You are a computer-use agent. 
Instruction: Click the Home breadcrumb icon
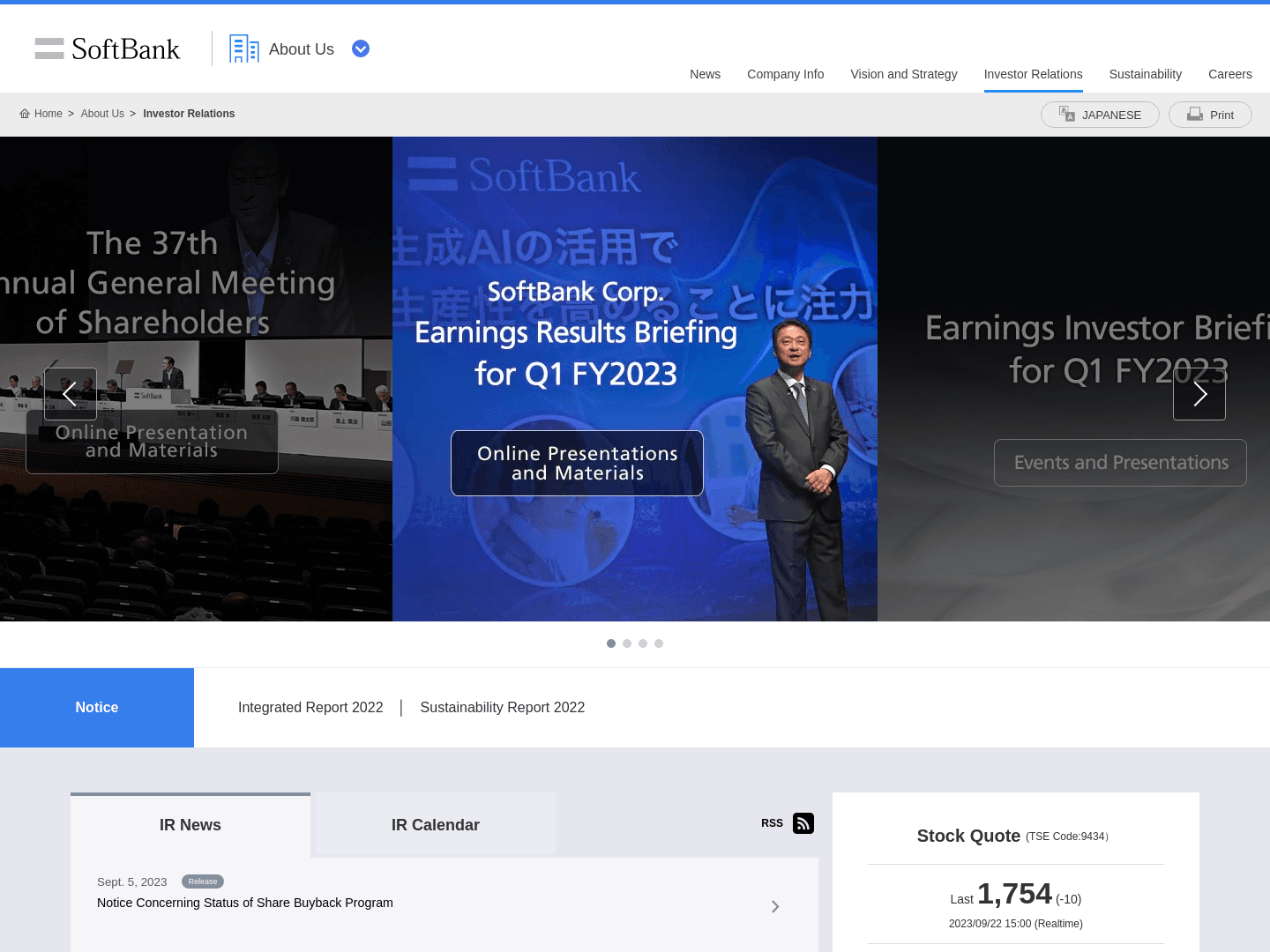25,114
